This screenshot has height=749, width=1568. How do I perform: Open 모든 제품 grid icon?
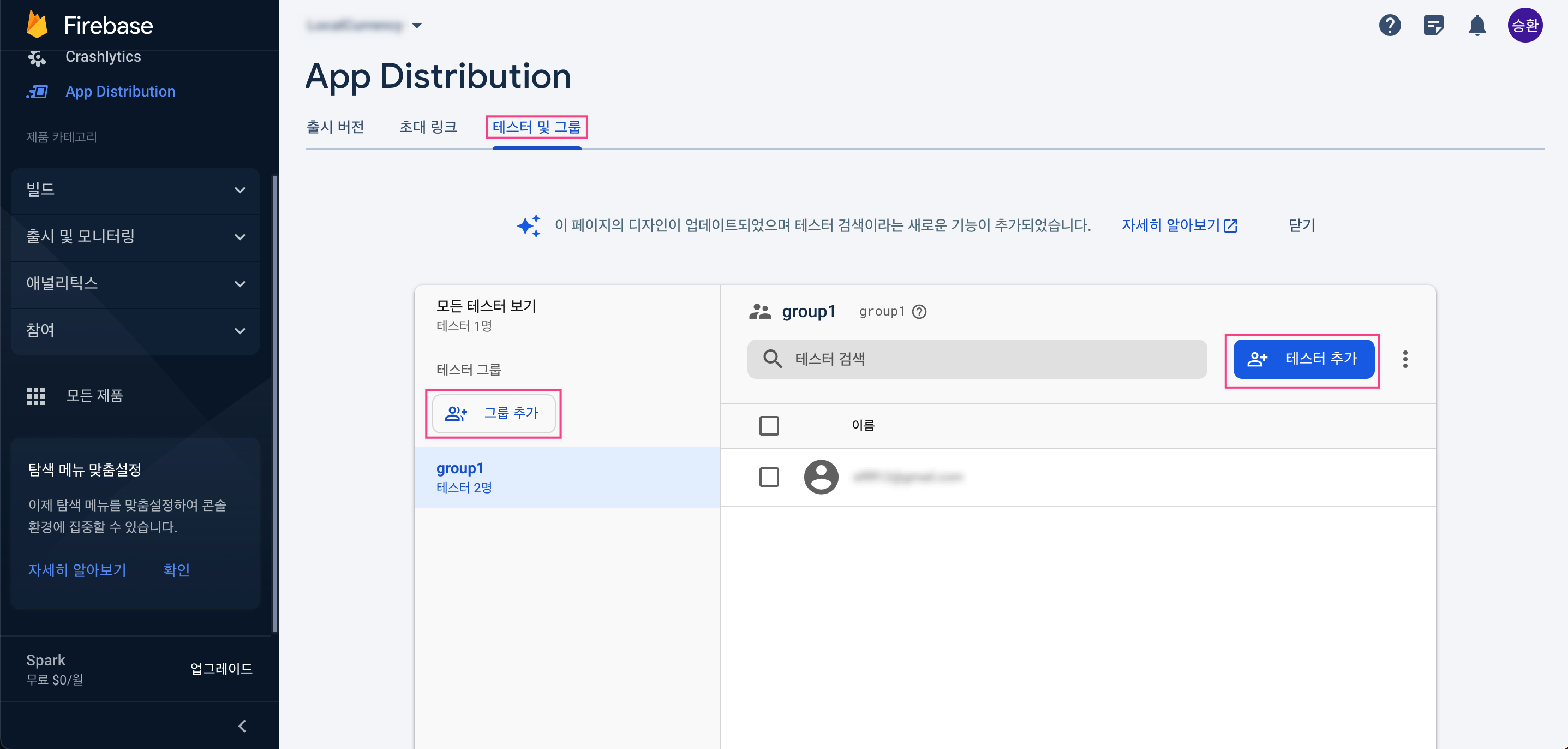pos(36,396)
